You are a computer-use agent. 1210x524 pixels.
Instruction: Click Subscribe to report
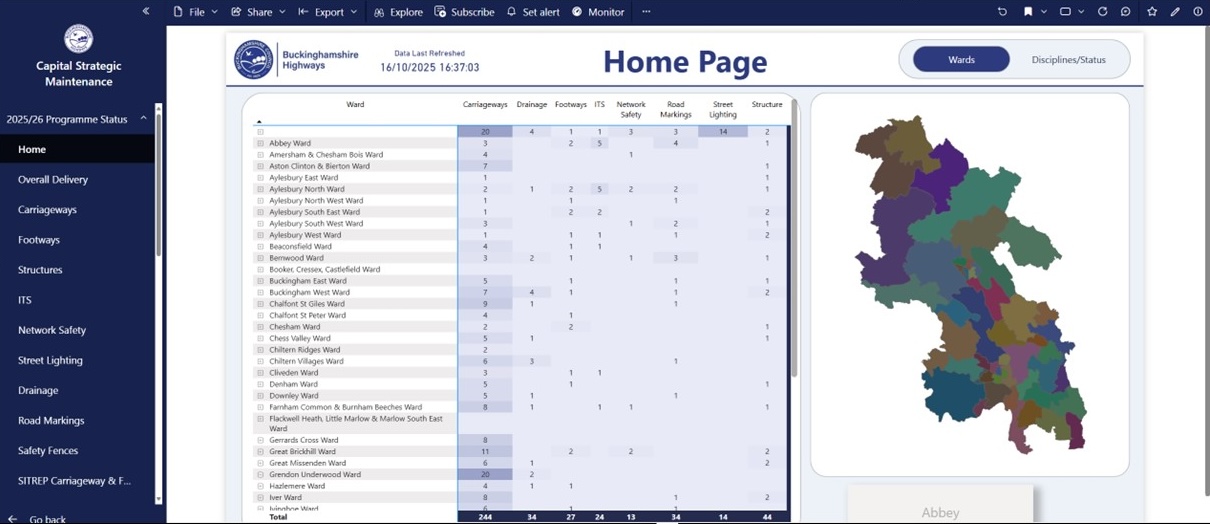[465, 12]
